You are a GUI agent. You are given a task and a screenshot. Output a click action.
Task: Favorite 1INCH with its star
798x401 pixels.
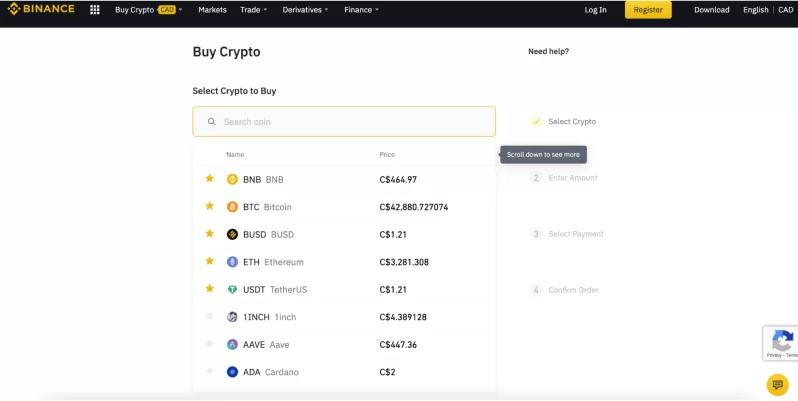click(x=209, y=316)
